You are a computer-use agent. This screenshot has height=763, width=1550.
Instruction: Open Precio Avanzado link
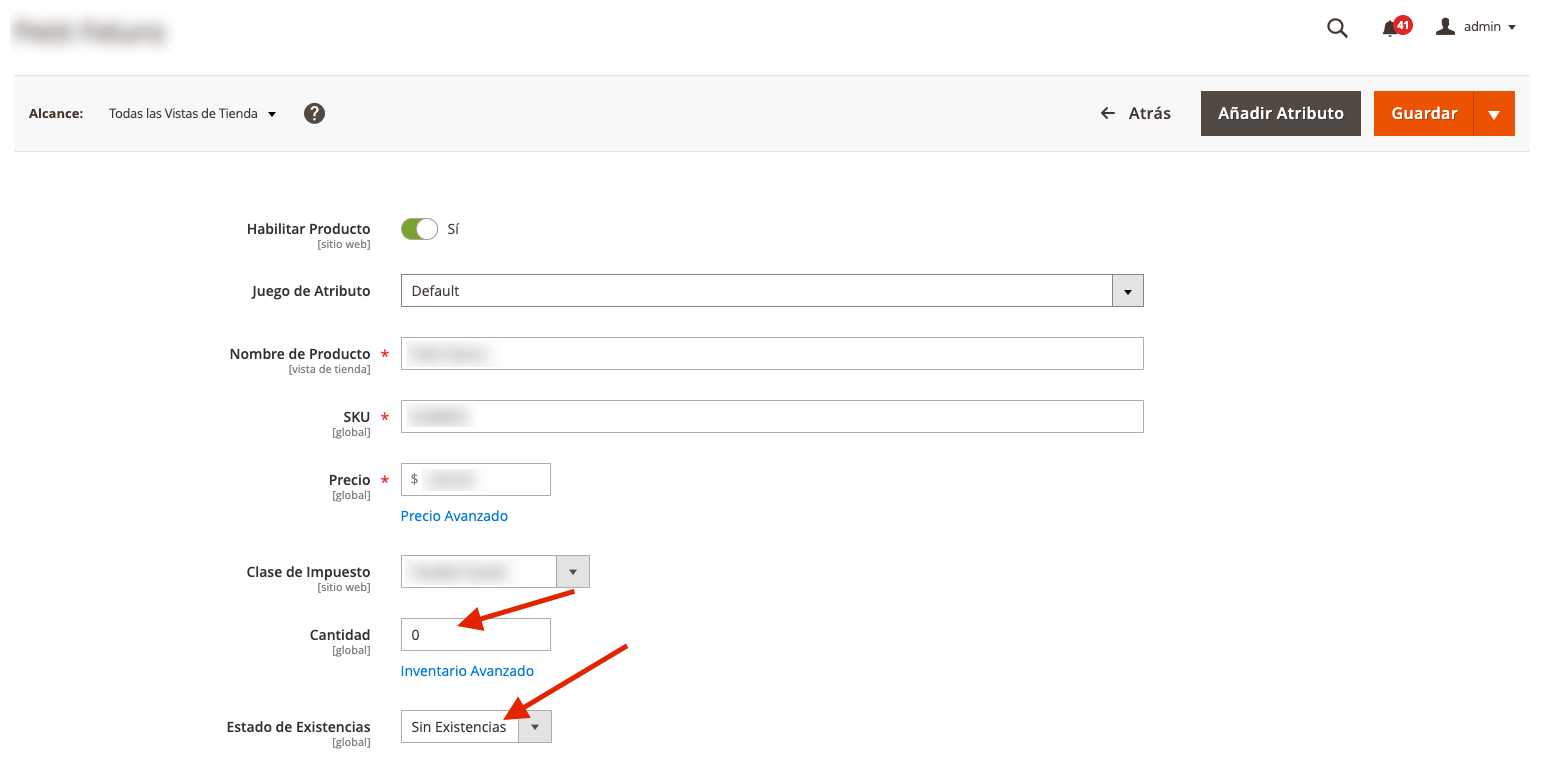(x=454, y=516)
